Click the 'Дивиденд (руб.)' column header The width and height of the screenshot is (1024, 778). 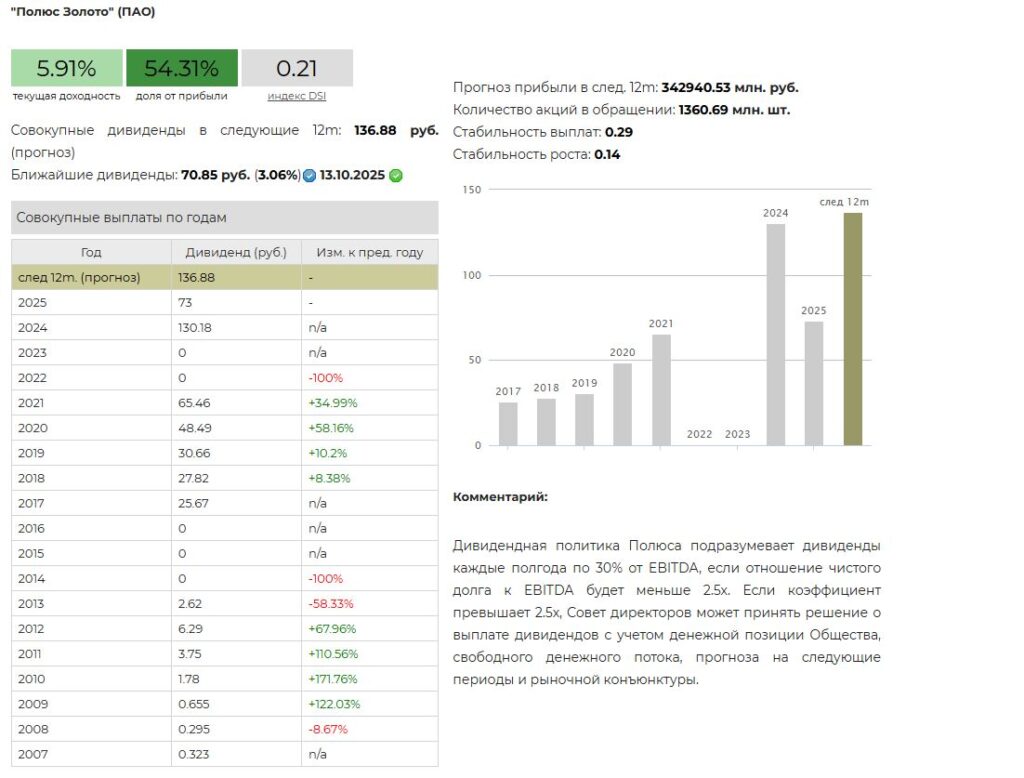coord(236,252)
